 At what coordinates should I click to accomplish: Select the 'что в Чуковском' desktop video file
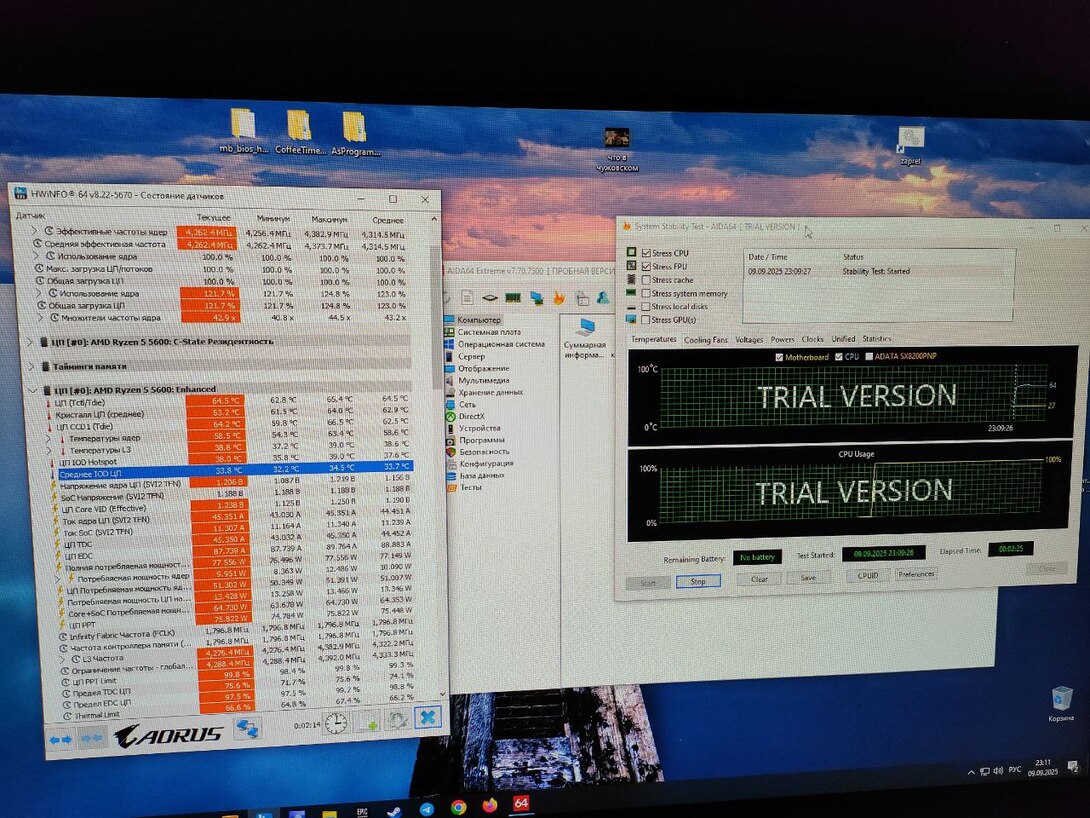(x=617, y=149)
